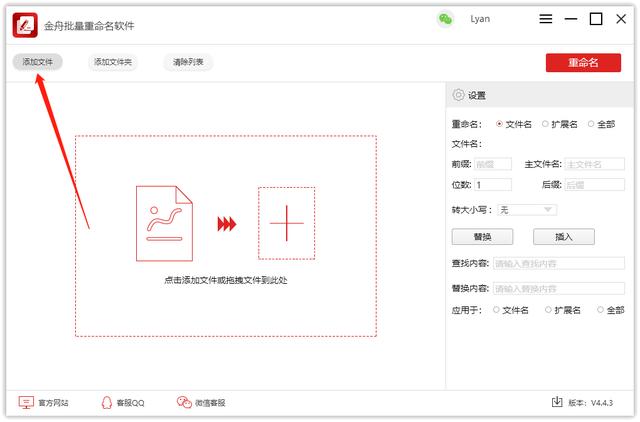
Task: Click the red app logo icon
Action: [25, 25]
